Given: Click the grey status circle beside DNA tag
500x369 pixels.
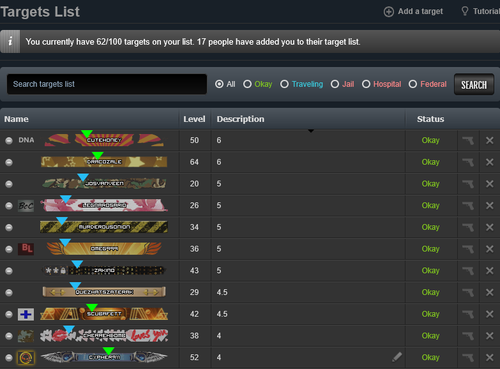Looking at the screenshot, I should point(9,140).
